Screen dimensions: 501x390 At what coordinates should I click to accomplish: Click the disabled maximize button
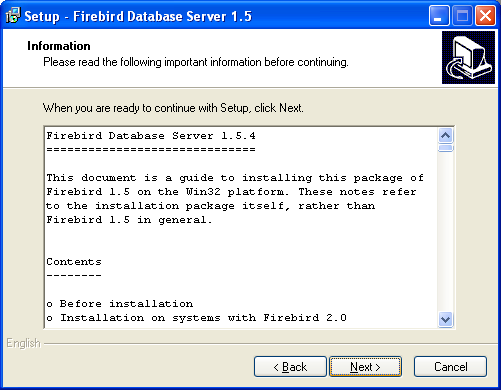pyautogui.click(x=462, y=16)
